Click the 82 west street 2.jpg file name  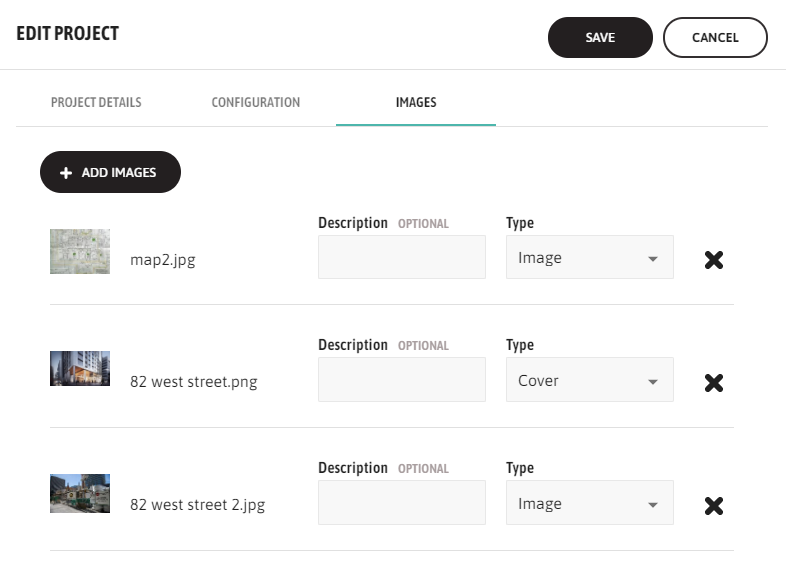point(197,505)
